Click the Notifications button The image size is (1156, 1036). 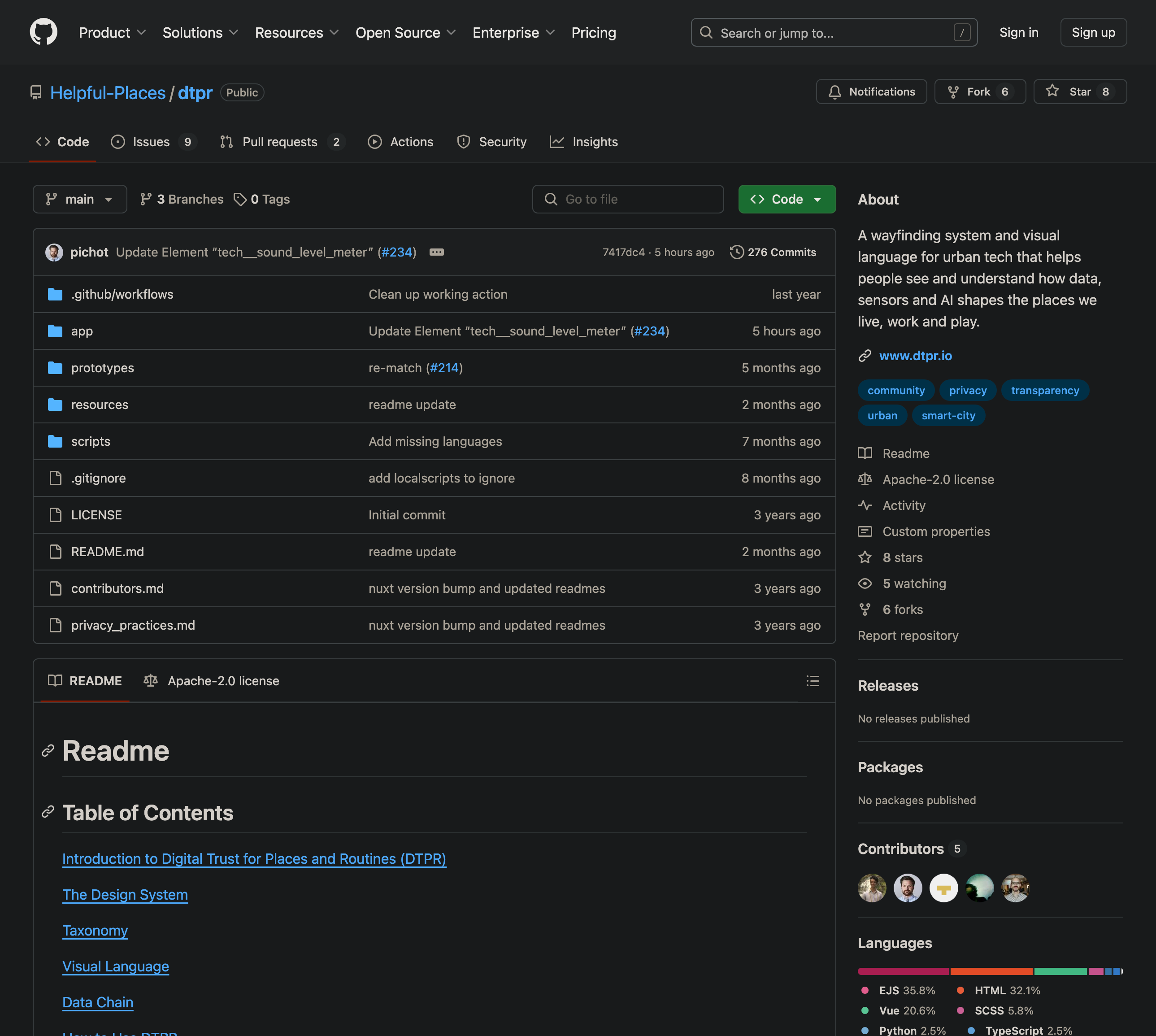pyautogui.click(x=871, y=91)
